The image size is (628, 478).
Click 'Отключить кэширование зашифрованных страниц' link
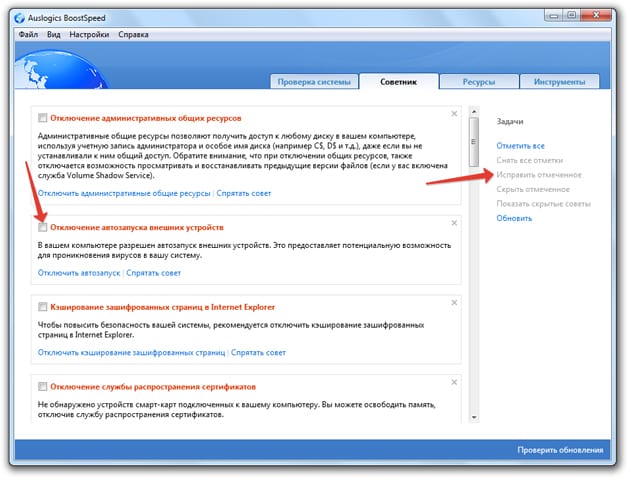click(x=131, y=353)
